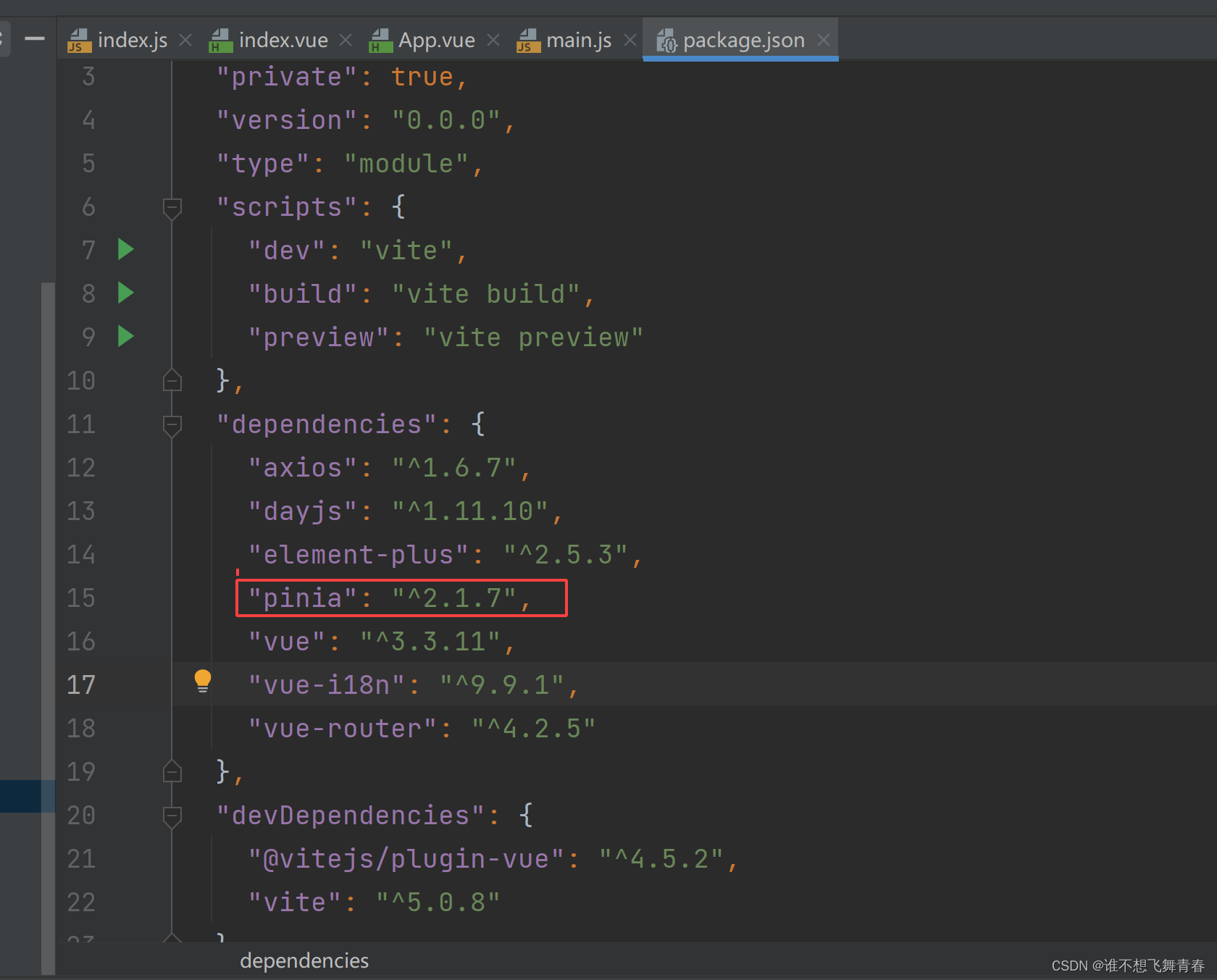Close the index.vue tab
This screenshot has width=1217, height=980.
(x=346, y=40)
